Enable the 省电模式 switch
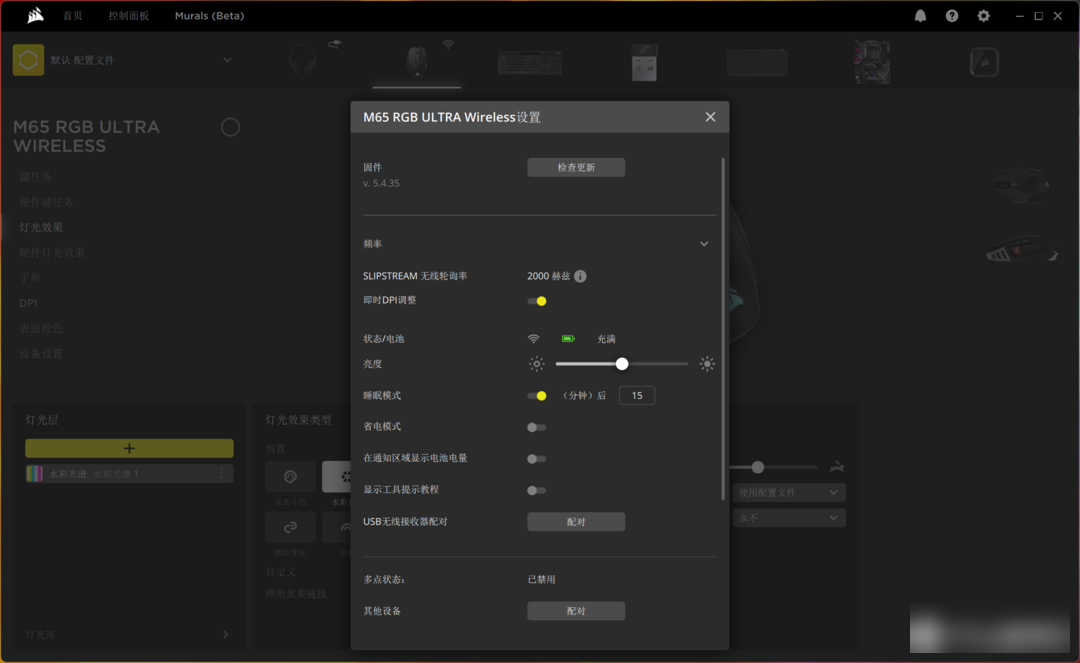Viewport: 1080px width, 663px height. [x=537, y=428]
